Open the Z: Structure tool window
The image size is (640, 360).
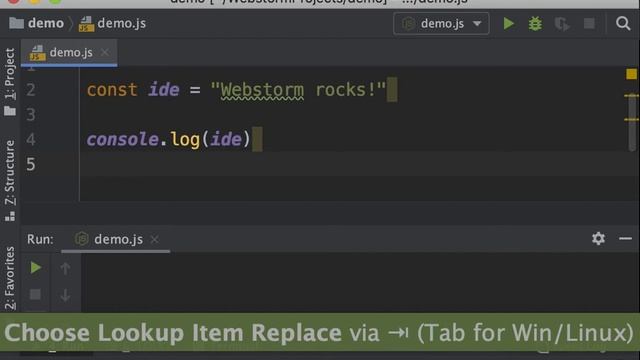pyautogui.click(x=10, y=180)
